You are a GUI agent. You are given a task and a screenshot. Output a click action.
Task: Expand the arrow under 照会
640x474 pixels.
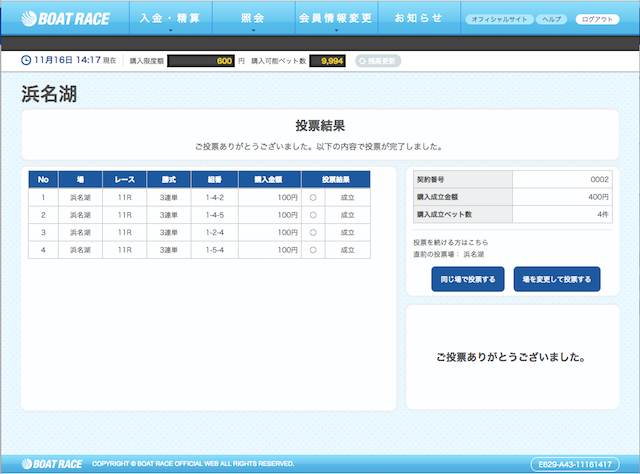(x=253, y=30)
